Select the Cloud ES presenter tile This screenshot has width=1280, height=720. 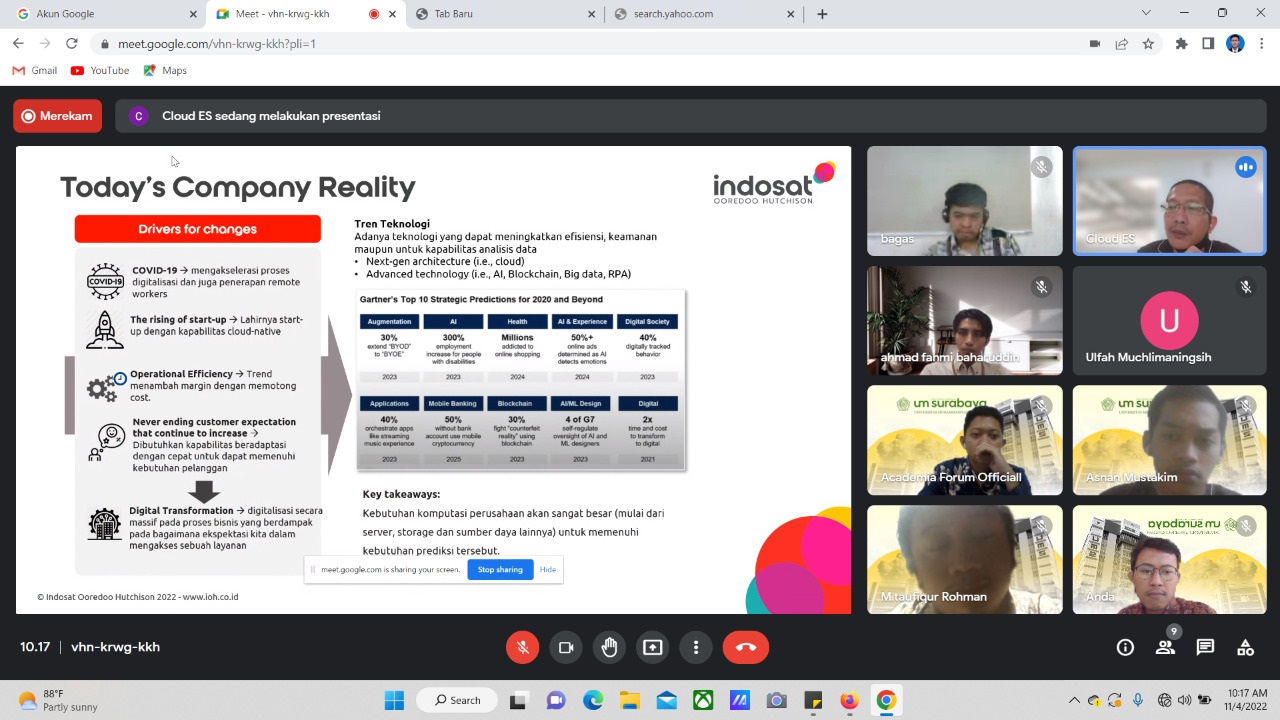(x=1169, y=201)
